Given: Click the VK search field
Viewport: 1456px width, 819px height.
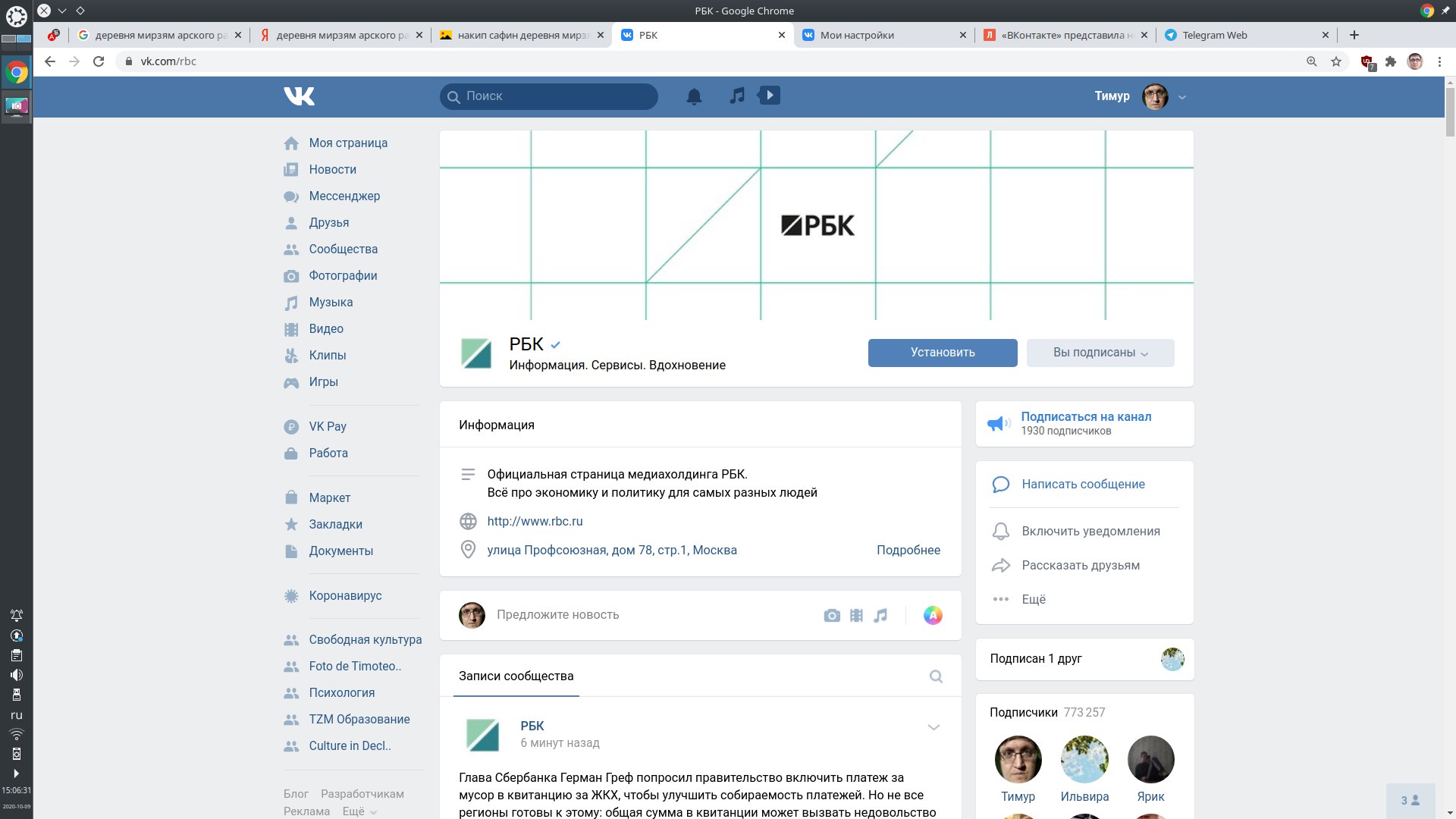Looking at the screenshot, I should pos(549,96).
